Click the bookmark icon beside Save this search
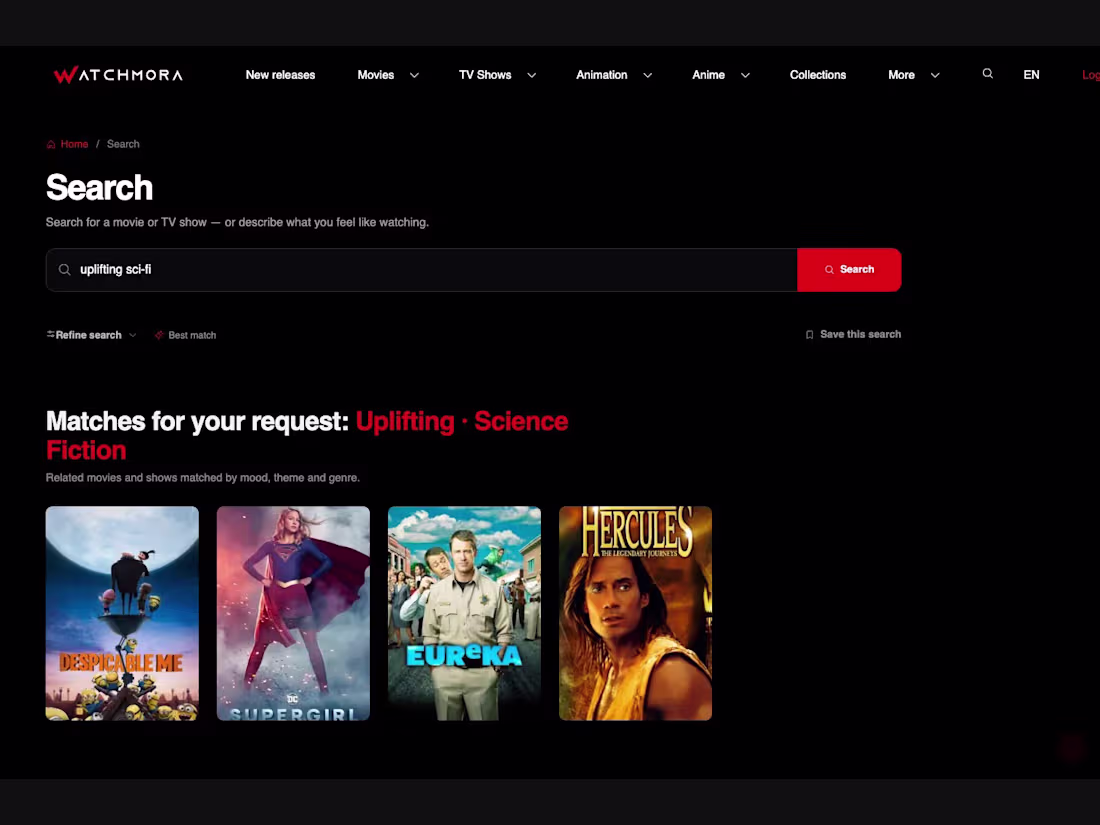 (x=809, y=335)
